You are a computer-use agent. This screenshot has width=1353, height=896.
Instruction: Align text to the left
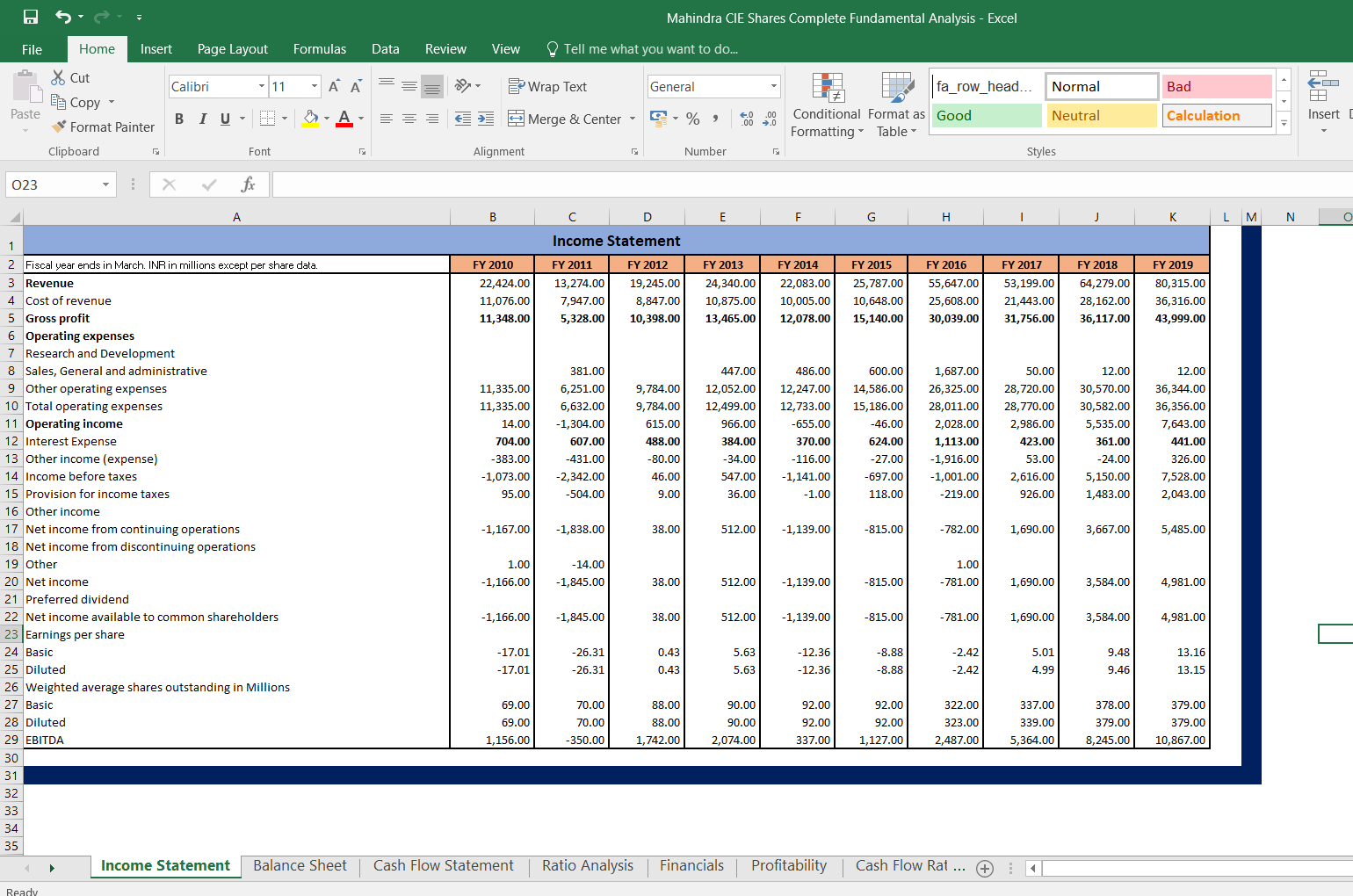(387, 118)
